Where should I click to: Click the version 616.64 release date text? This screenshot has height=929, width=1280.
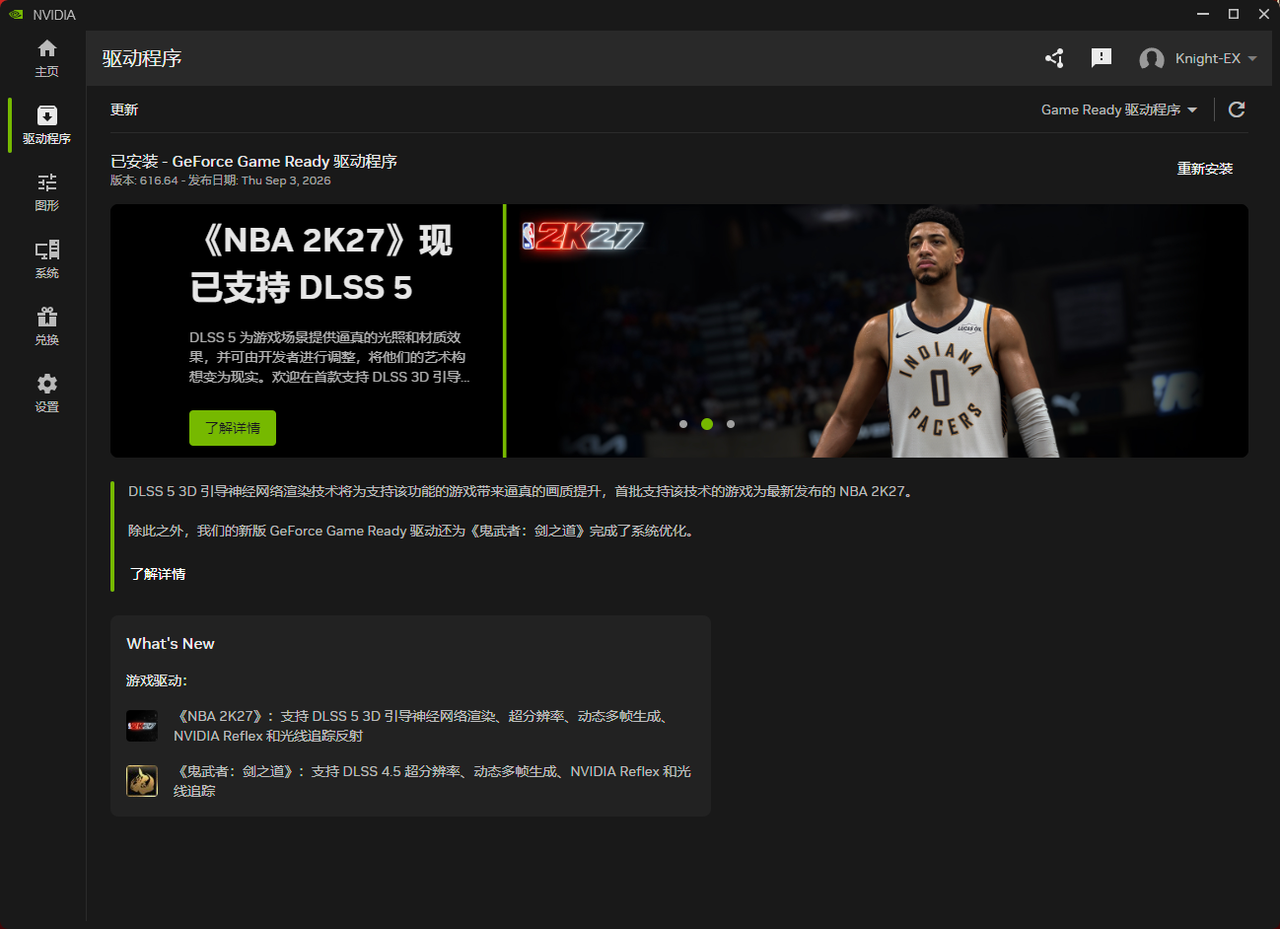pos(220,181)
